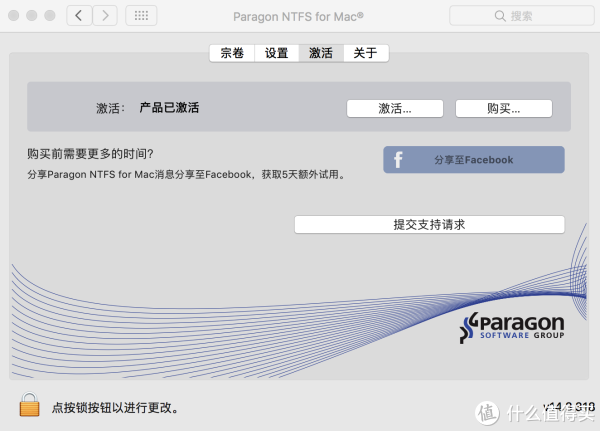Click 提交支持请求 button

pyautogui.click(x=429, y=224)
